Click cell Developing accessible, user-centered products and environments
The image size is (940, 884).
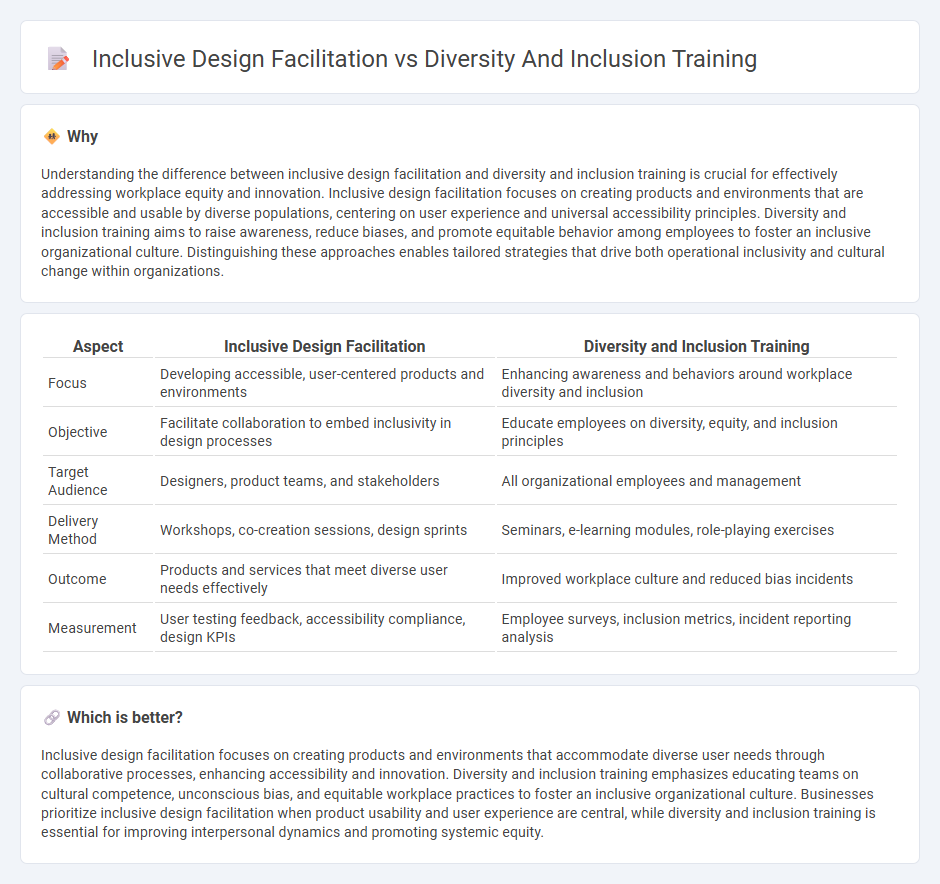pyautogui.click(x=325, y=383)
